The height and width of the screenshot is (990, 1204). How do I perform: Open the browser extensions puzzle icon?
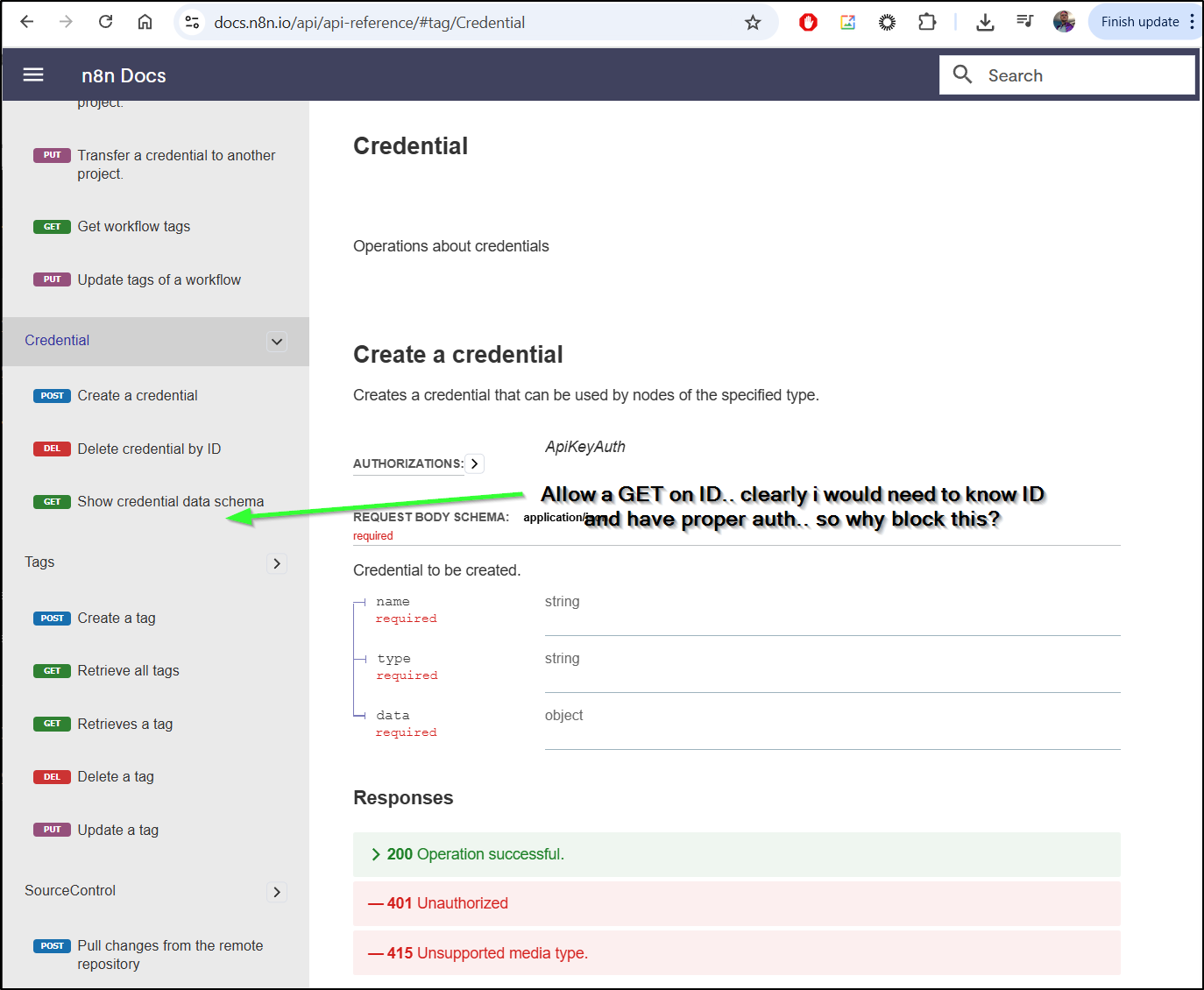pyautogui.click(x=927, y=23)
